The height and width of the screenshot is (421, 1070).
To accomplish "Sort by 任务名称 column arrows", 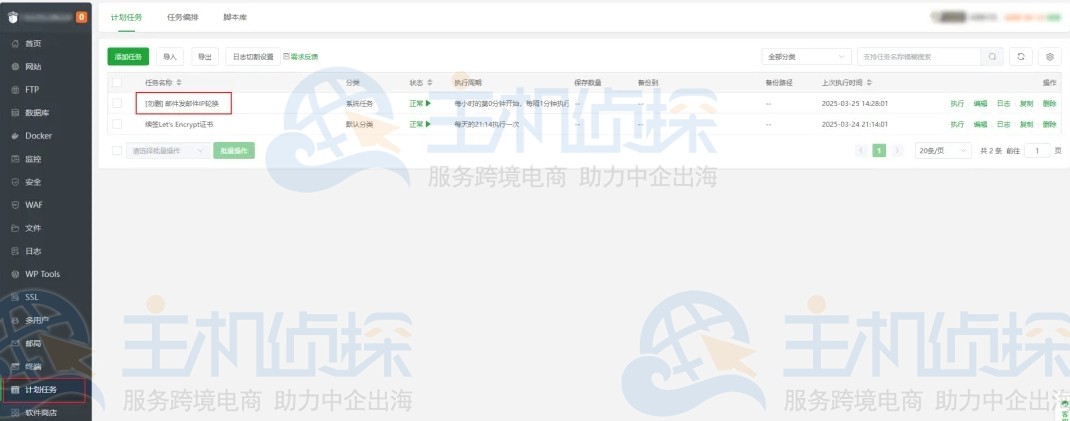I will pyautogui.click(x=179, y=83).
